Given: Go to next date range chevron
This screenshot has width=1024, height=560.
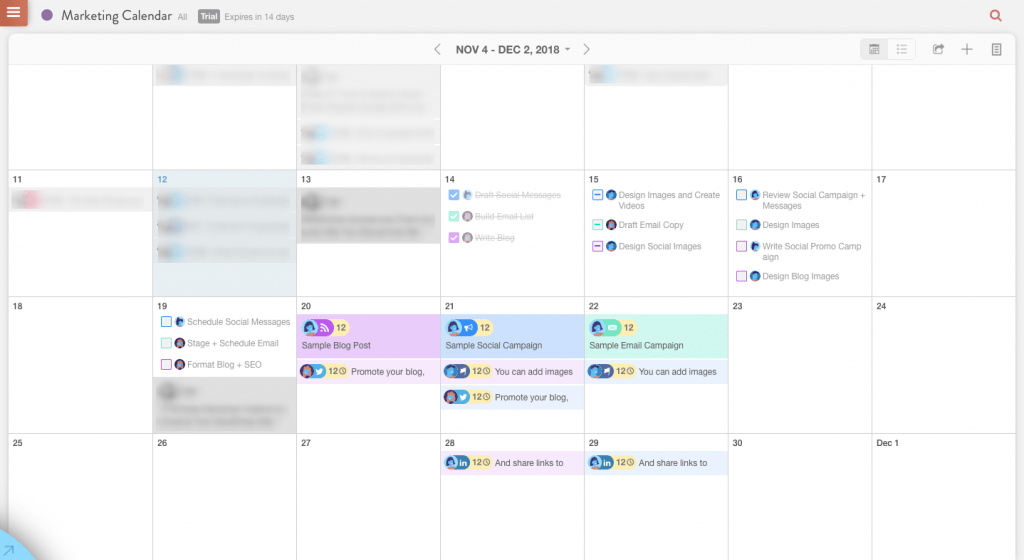Looking at the screenshot, I should pyautogui.click(x=586, y=50).
